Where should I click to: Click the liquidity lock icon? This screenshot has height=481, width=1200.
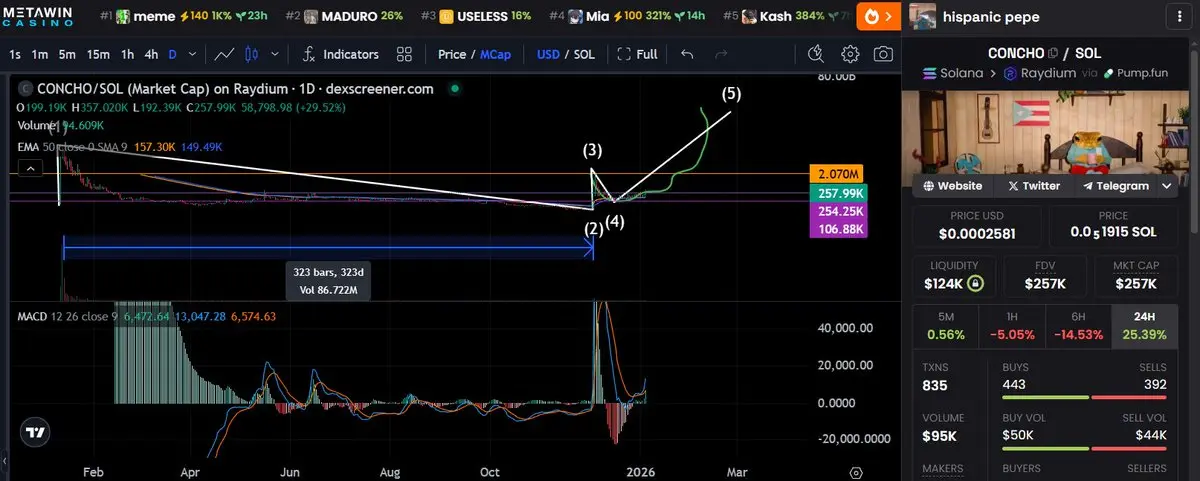pyautogui.click(x=975, y=284)
